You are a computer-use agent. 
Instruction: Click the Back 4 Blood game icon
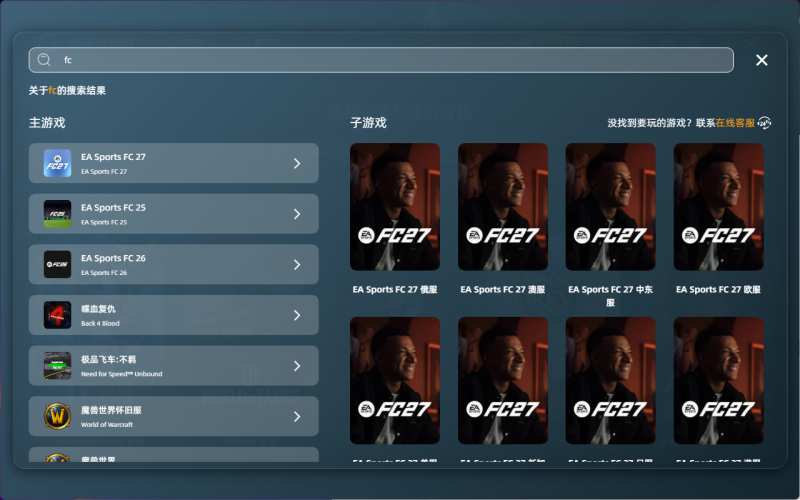57,315
